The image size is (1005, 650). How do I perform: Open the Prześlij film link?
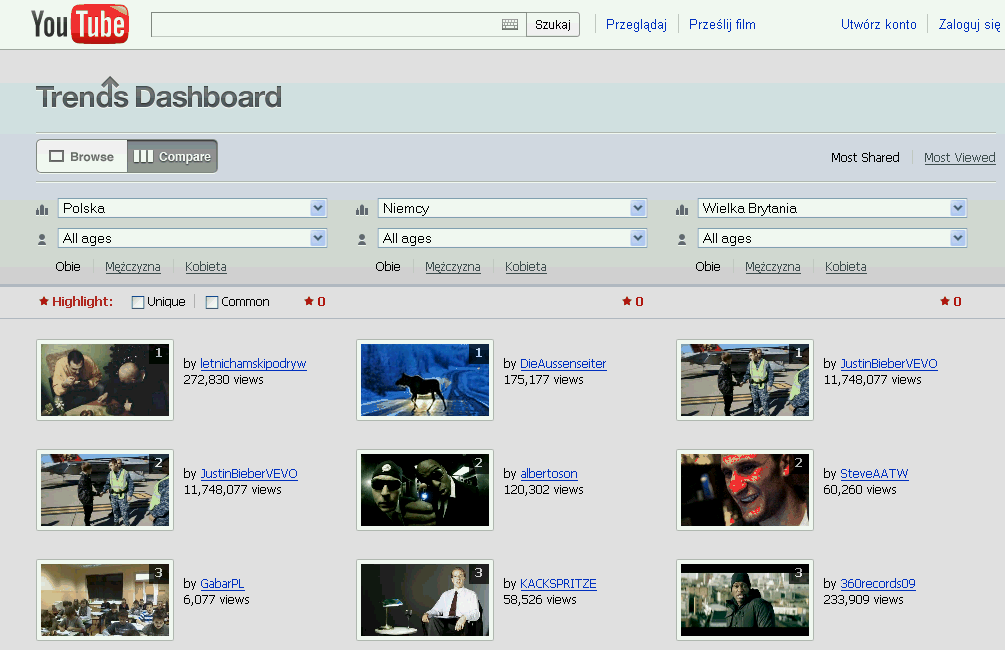(x=722, y=24)
